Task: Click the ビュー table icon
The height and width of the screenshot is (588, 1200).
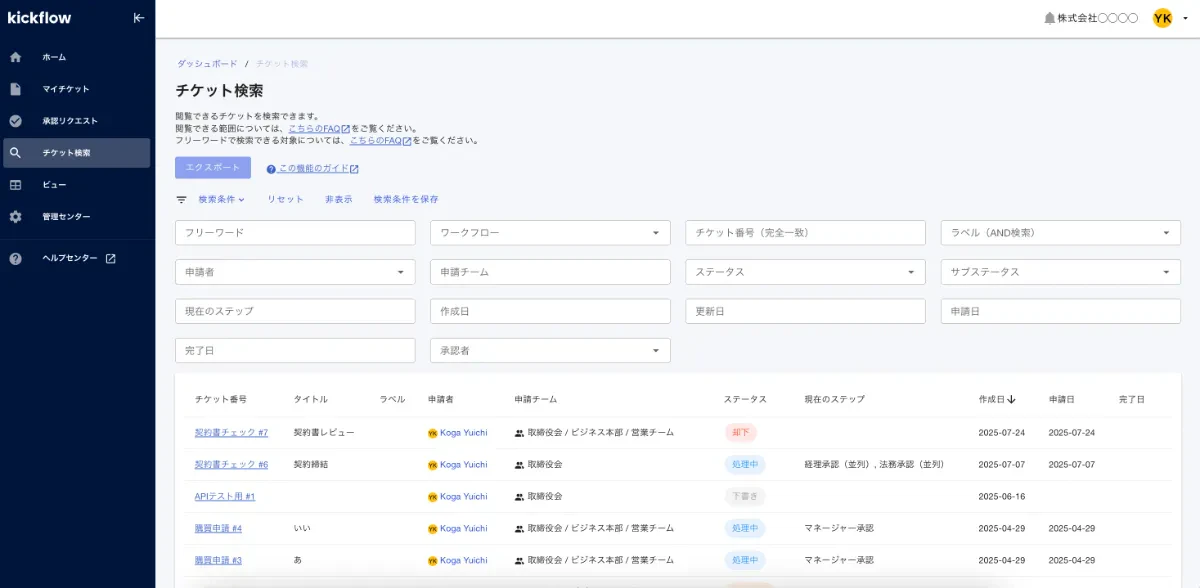Action: click(x=15, y=185)
